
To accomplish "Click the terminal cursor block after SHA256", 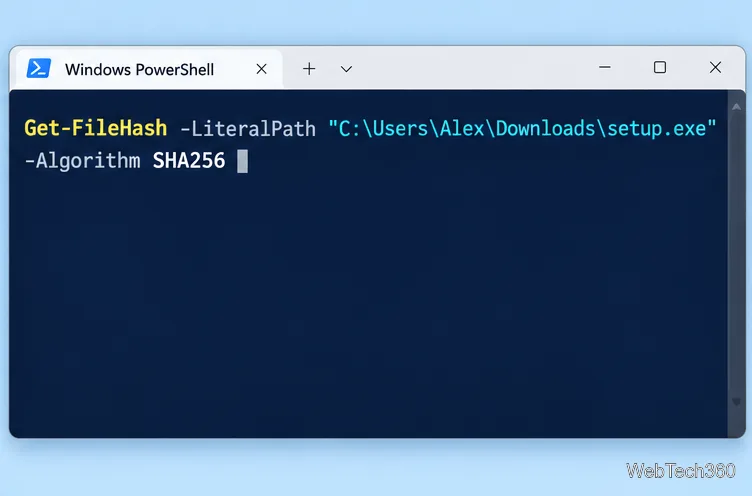I will tap(243, 161).
